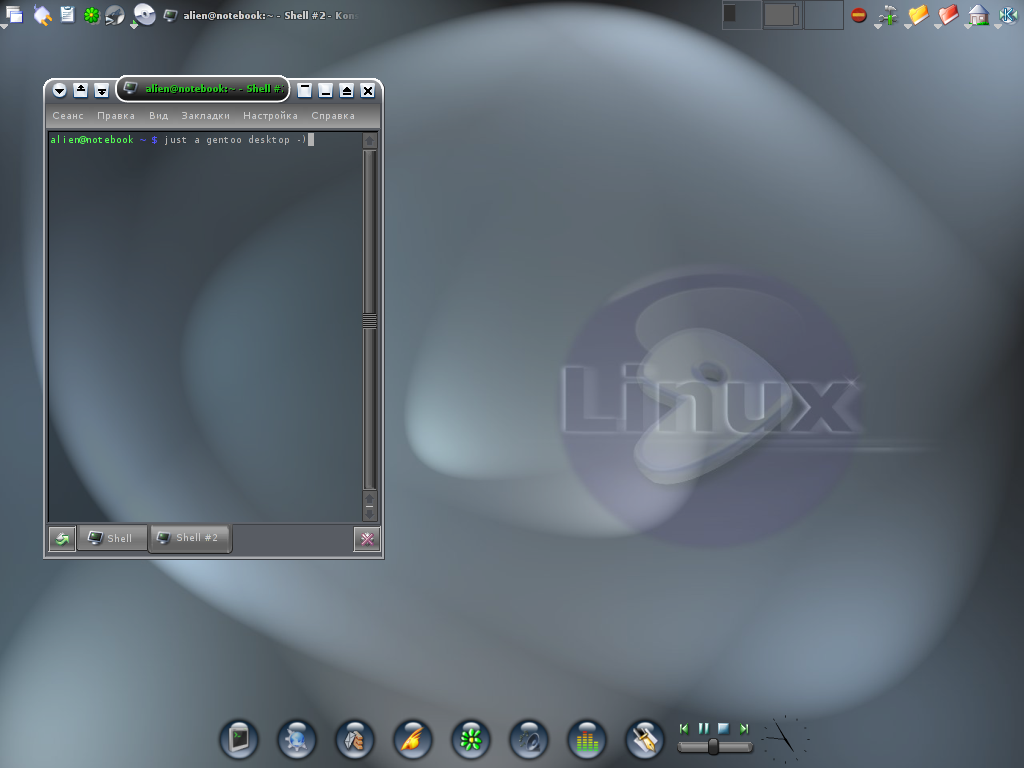This screenshot has height=768, width=1024.
Task: Open the yellow folder icon in top panel
Action: (x=918, y=14)
